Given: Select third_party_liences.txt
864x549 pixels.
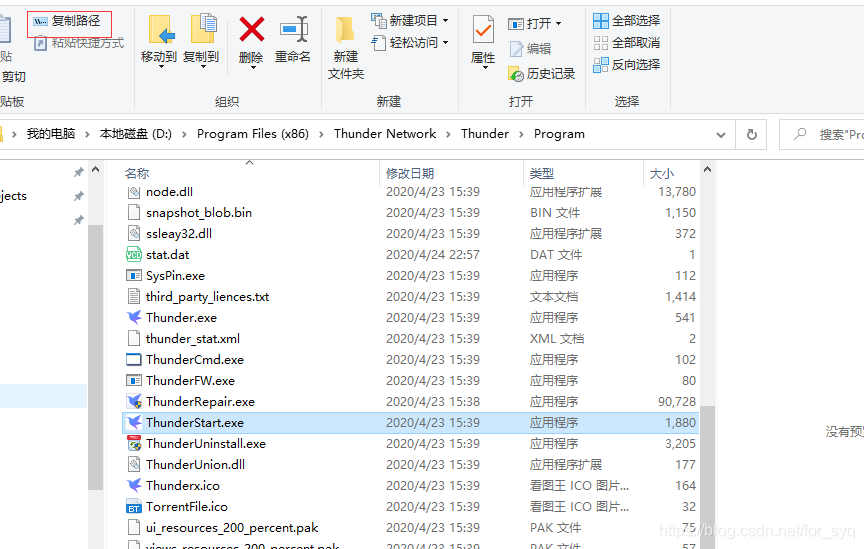Looking at the screenshot, I should click(x=207, y=297).
